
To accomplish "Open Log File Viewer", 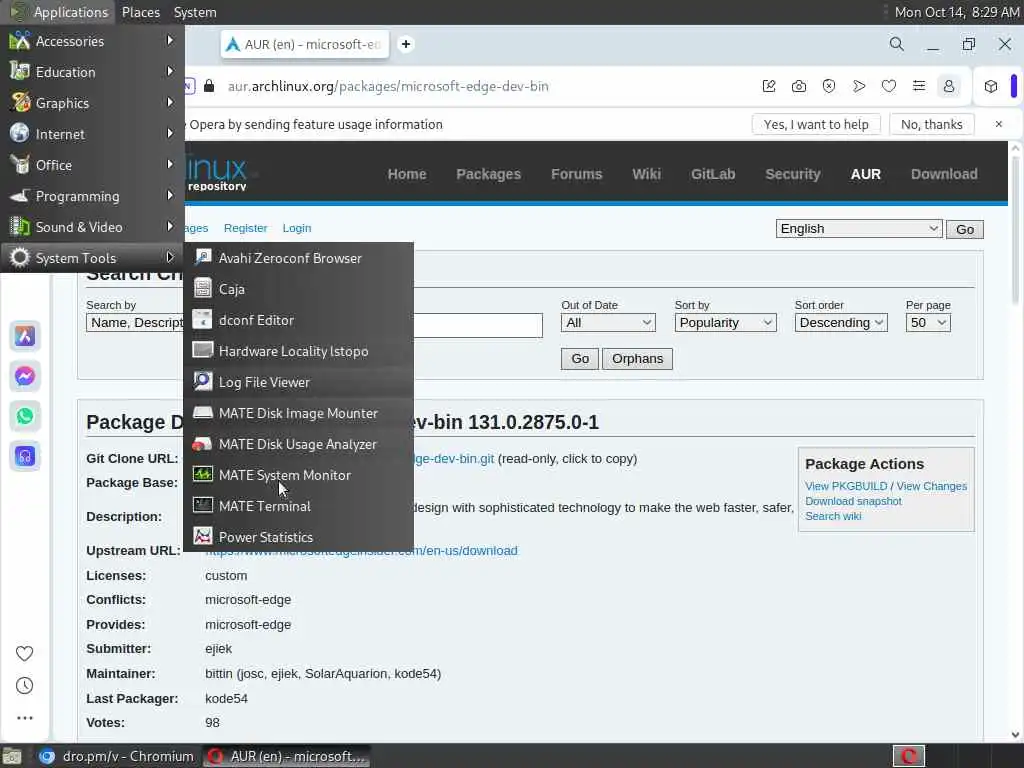I will pos(298,382).
